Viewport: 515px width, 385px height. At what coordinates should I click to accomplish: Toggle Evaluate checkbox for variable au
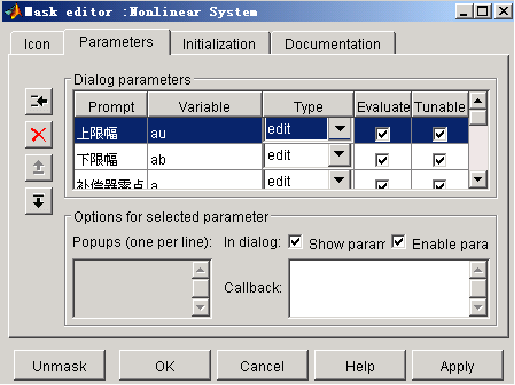coord(382,134)
